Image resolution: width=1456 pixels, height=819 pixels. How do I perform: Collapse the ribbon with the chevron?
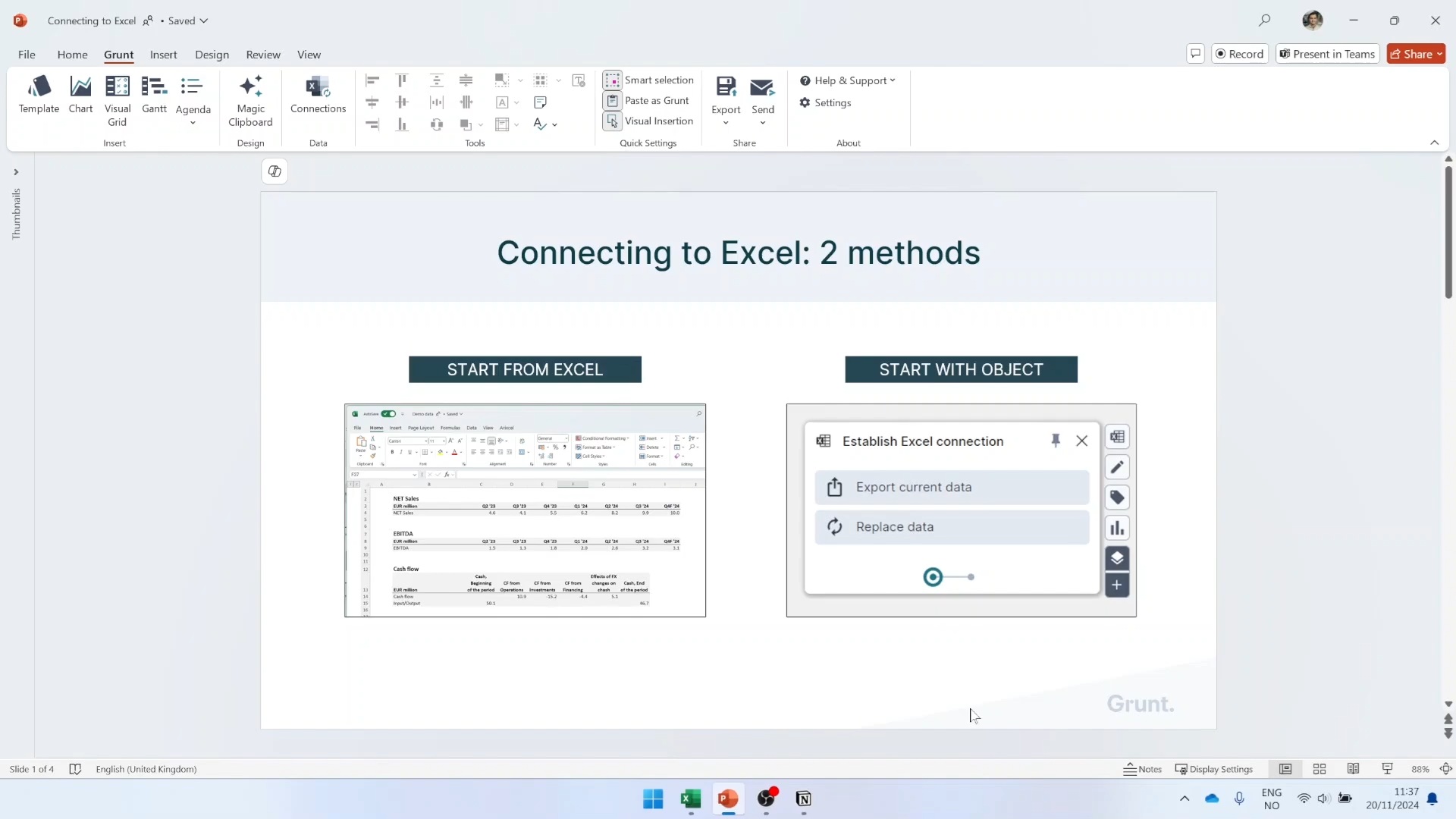coord(1434,143)
